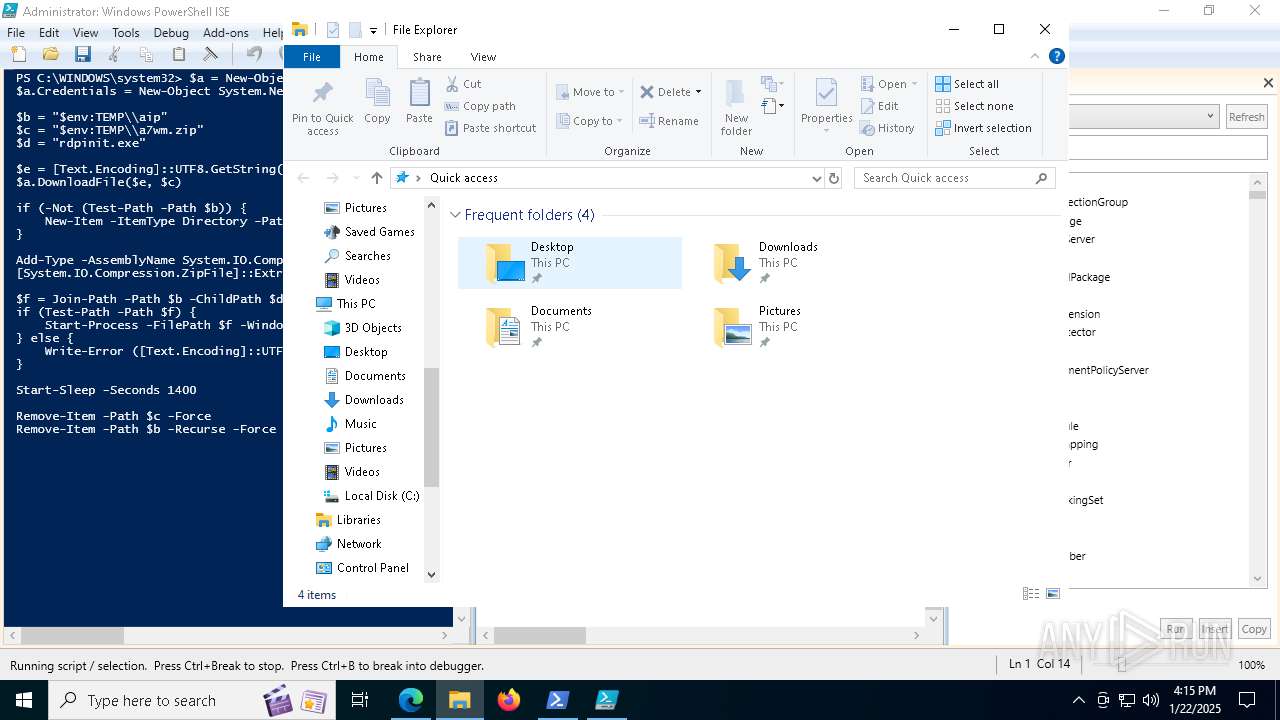Click the PowerShell ISE Open script icon
This screenshot has width=1280, height=720.
tap(50, 54)
